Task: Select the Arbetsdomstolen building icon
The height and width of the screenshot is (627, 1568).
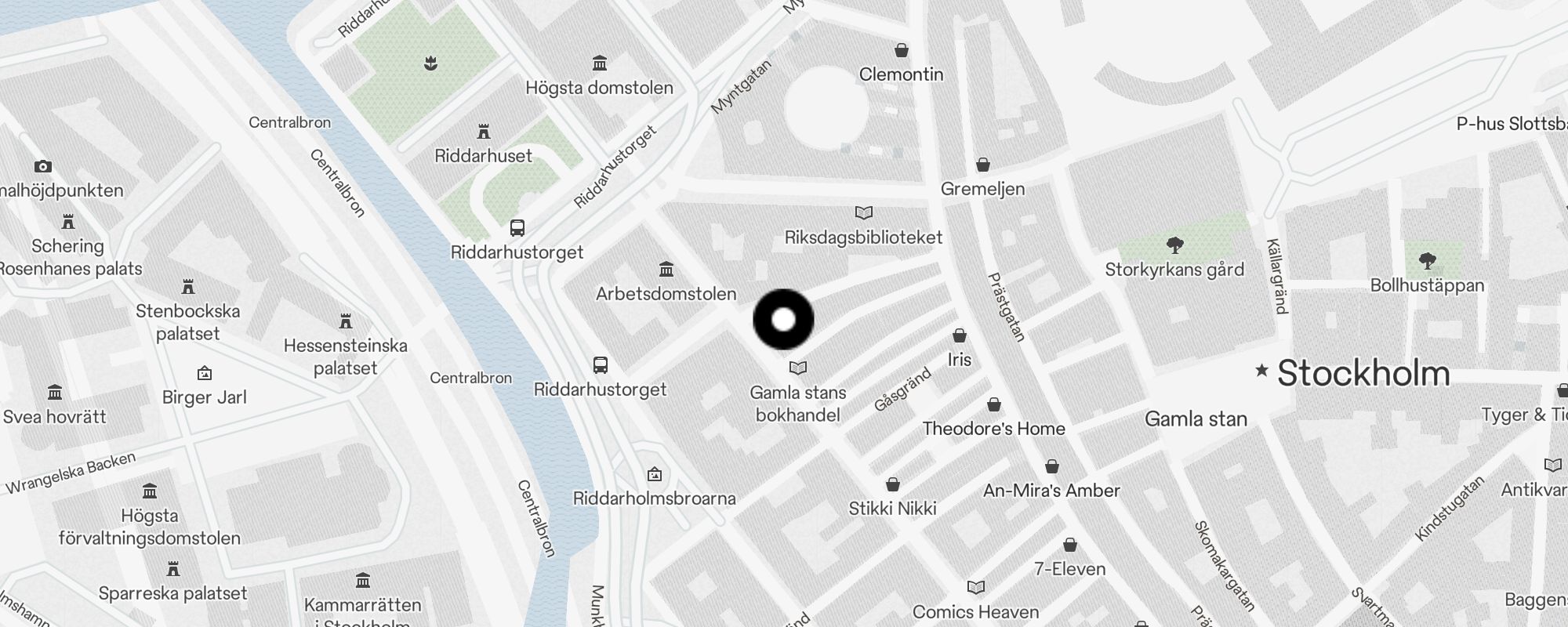Action: (x=666, y=270)
